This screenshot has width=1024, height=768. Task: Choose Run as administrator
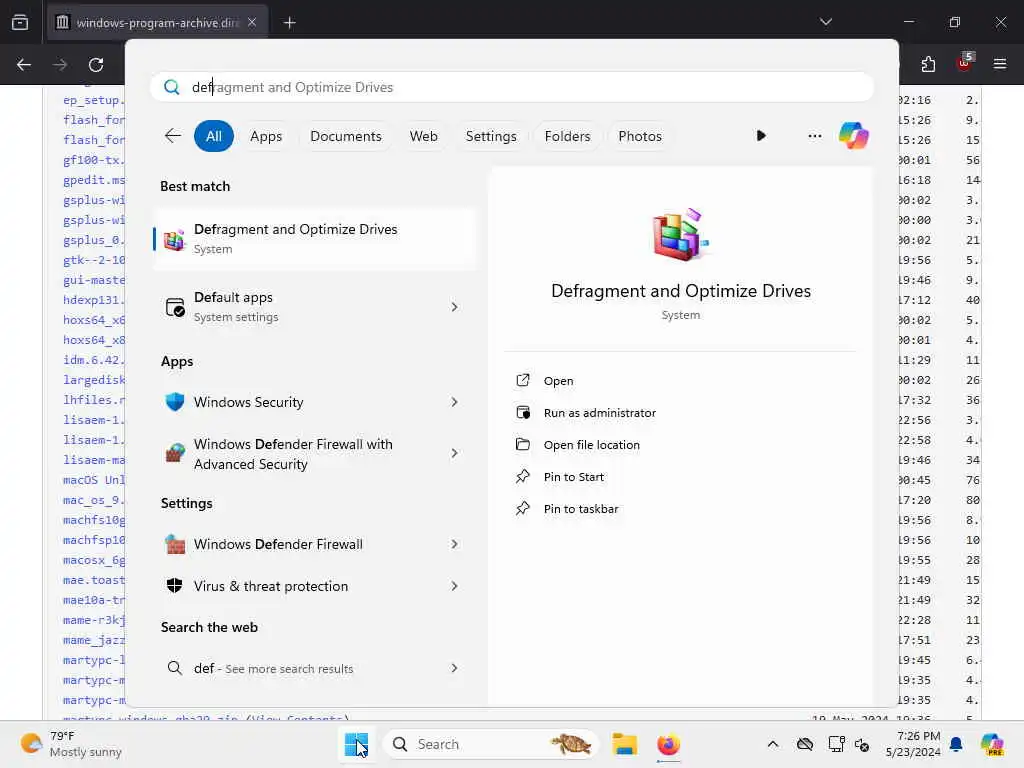click(600, 413)
